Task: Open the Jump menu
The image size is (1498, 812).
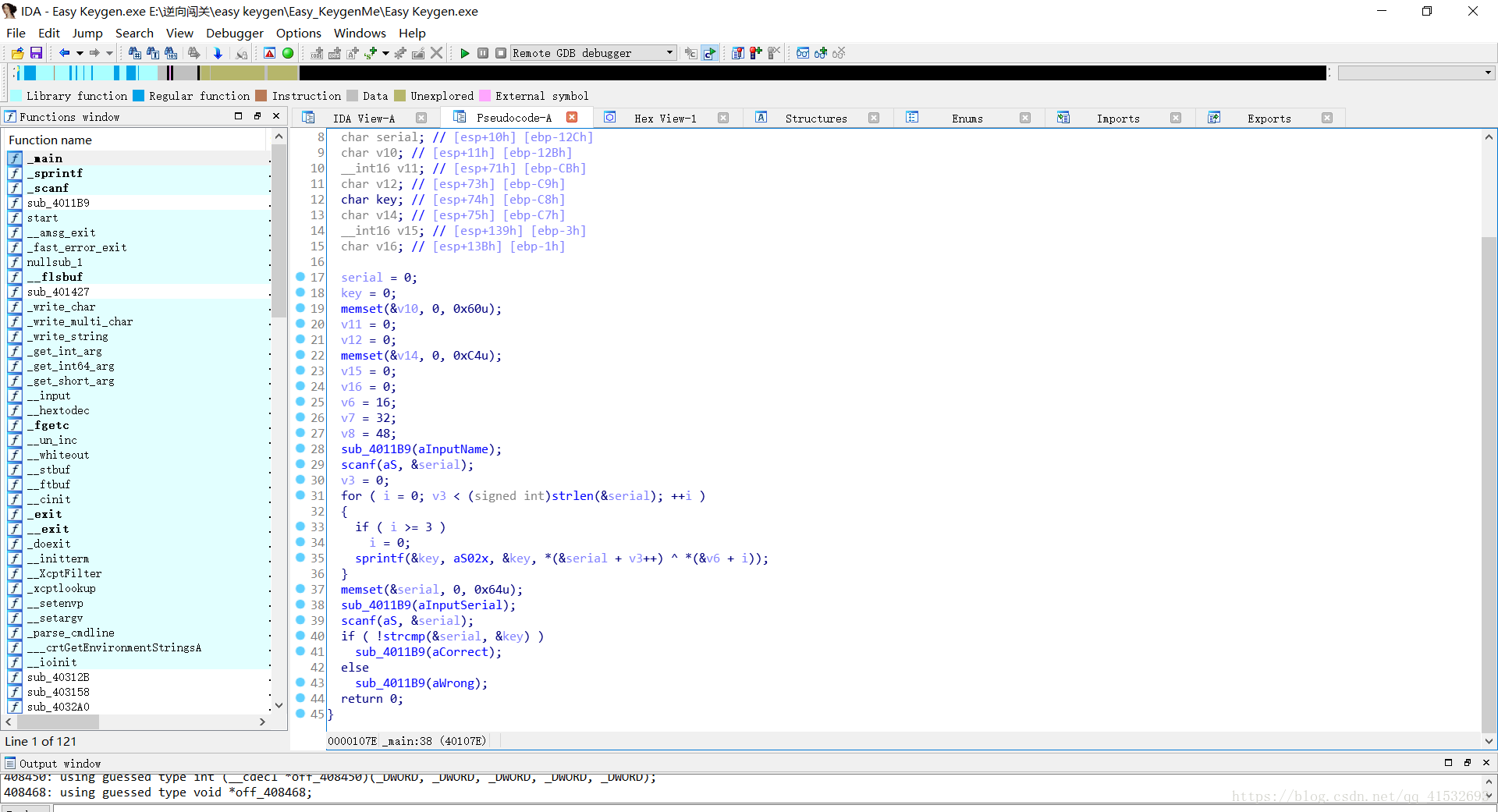Action: coord(87,33)
